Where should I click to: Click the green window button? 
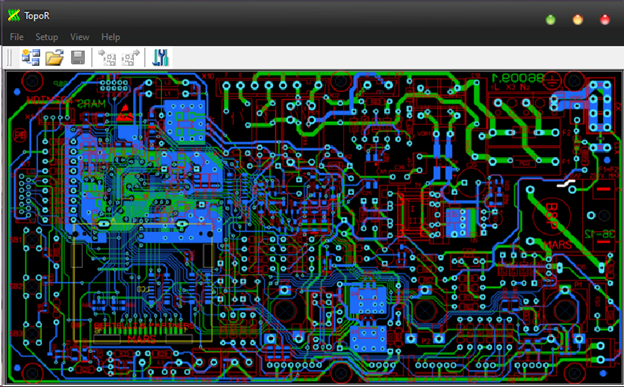pos(550,20)
